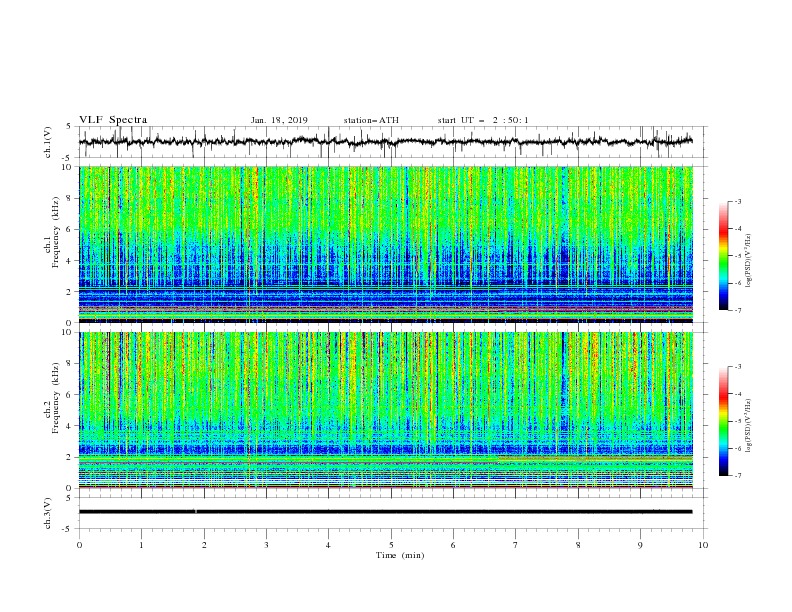The image size is (792, 612).
Task: Click the "-7" tick on ch.2 colorbar
Action: pos(738,475)
